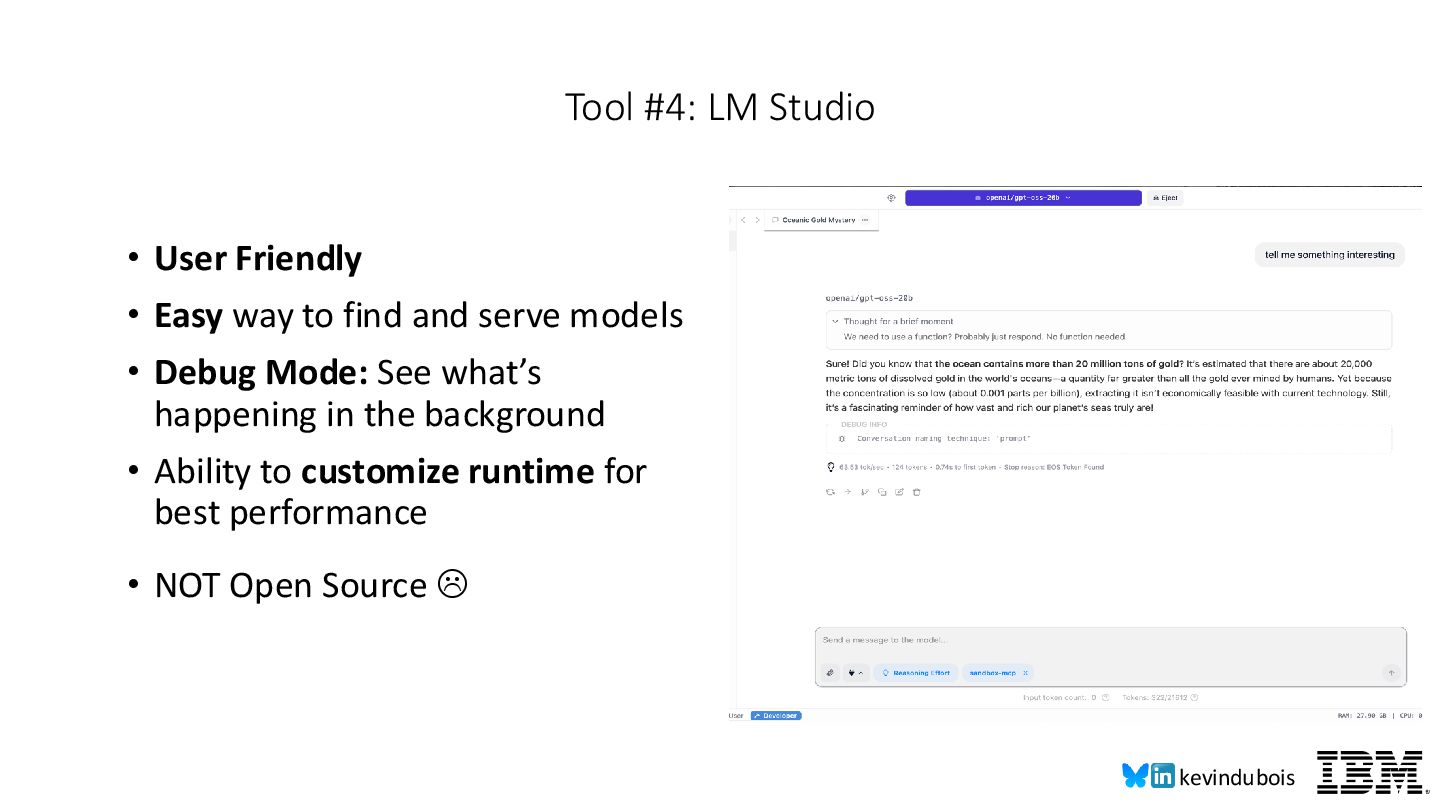Send the message with the up-arrow button
Viewport: 1440px width, 810px height.
click(1391, 673)
